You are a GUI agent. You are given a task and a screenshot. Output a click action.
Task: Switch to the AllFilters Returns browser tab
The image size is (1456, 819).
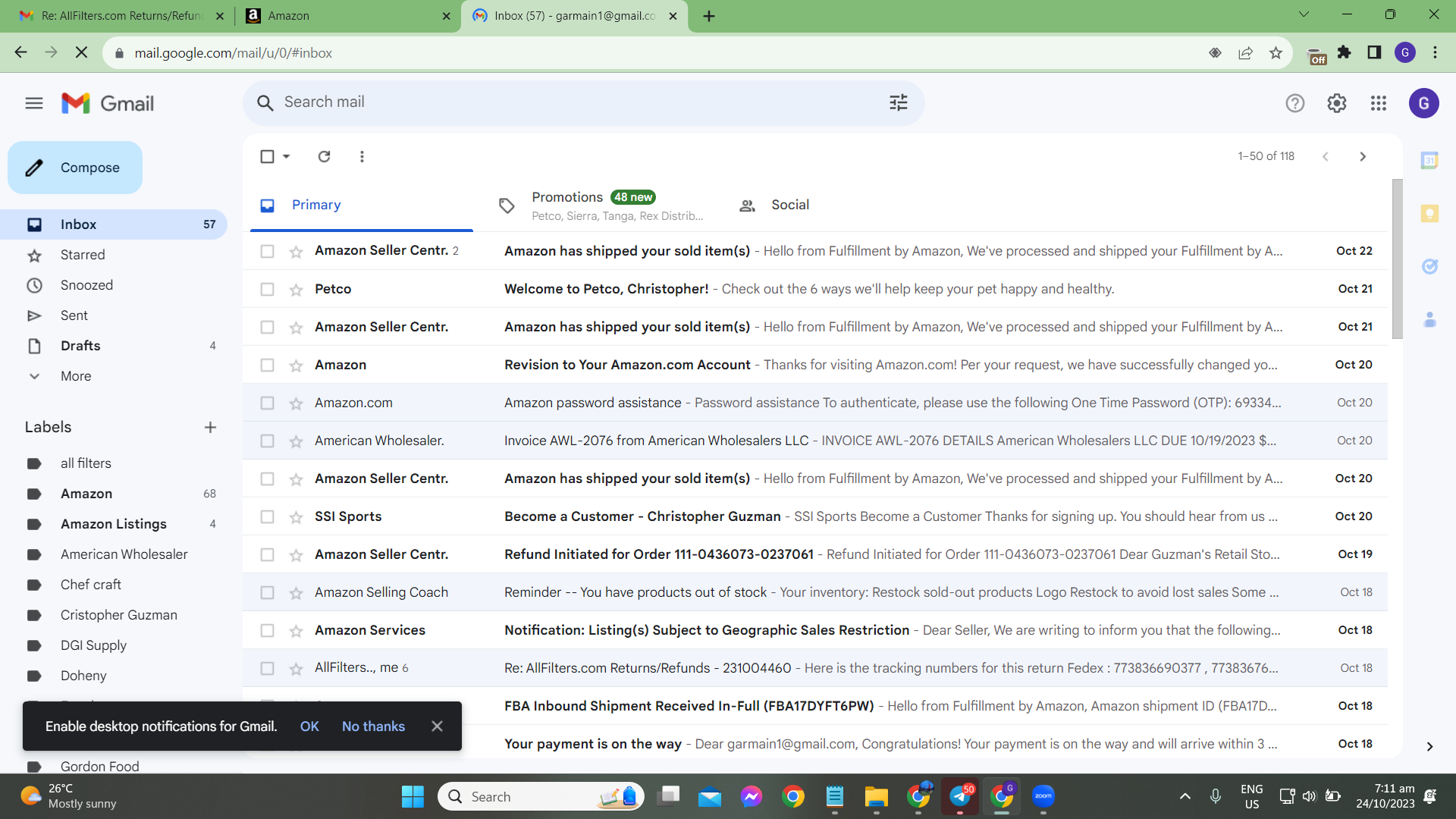click(121, 16)
